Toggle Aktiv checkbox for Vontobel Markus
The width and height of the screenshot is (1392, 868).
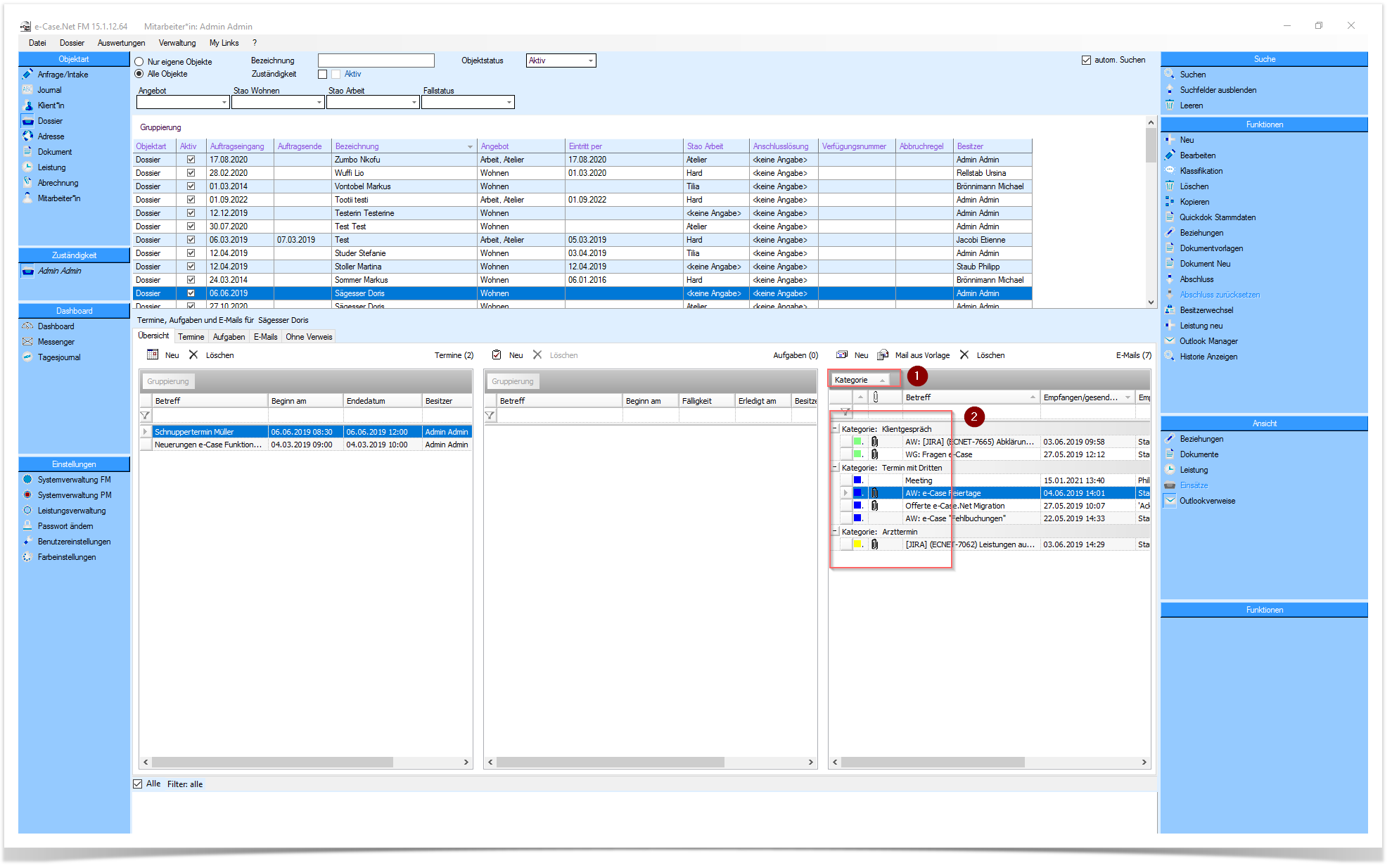coord(191,186)
